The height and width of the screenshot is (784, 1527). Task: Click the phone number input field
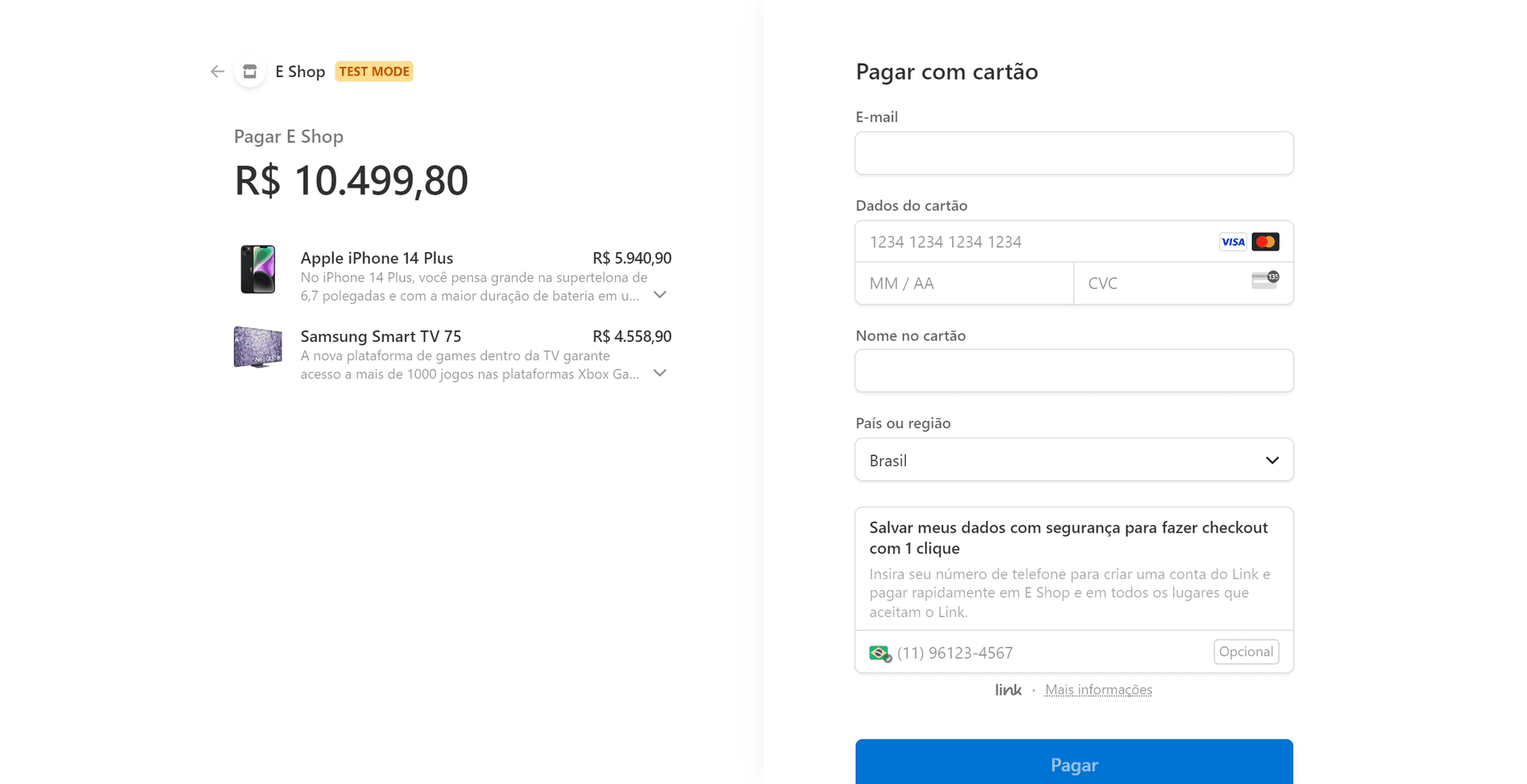(x=1050, y=653)
